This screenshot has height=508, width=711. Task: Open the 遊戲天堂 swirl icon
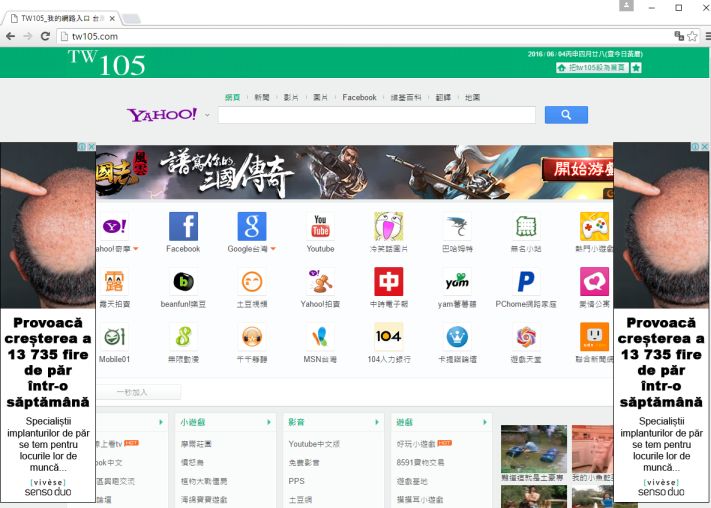pos(526,337)
